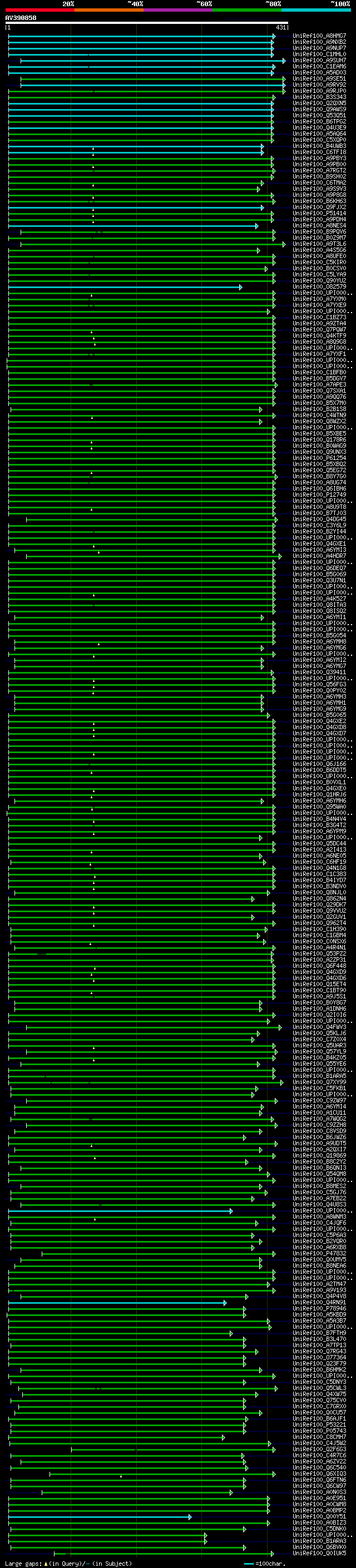This screenshot has width=356, height=1568.
Task: Click the query end position 431
Action: tap(280, 27)
